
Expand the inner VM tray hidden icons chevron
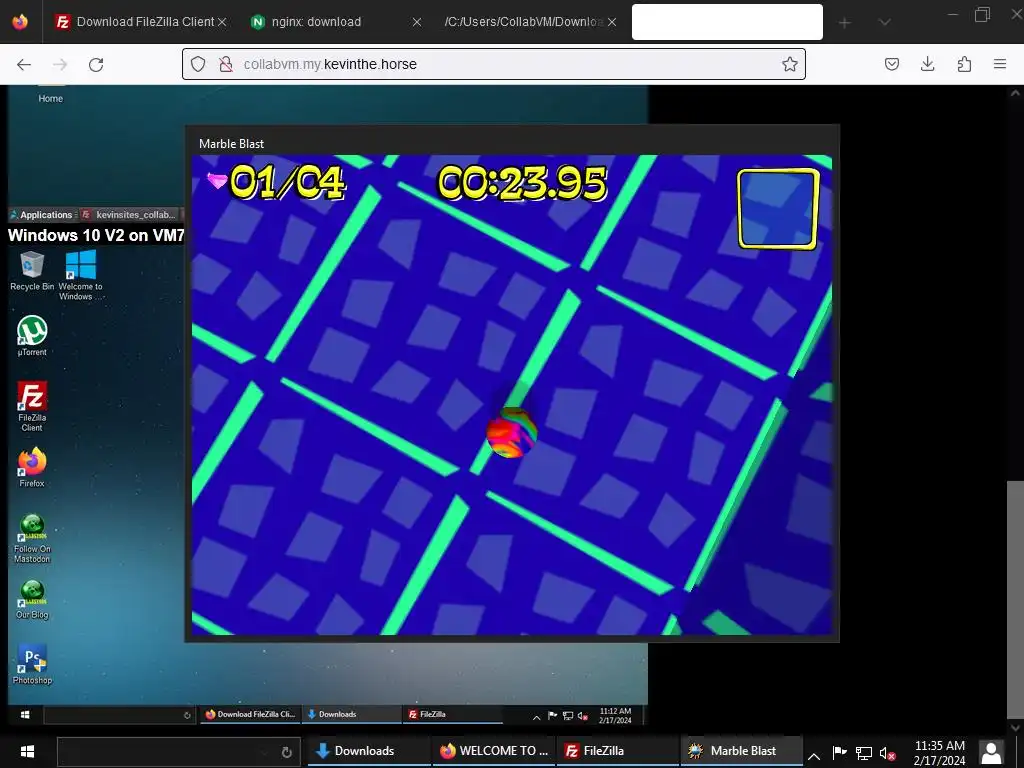point(536,716)
